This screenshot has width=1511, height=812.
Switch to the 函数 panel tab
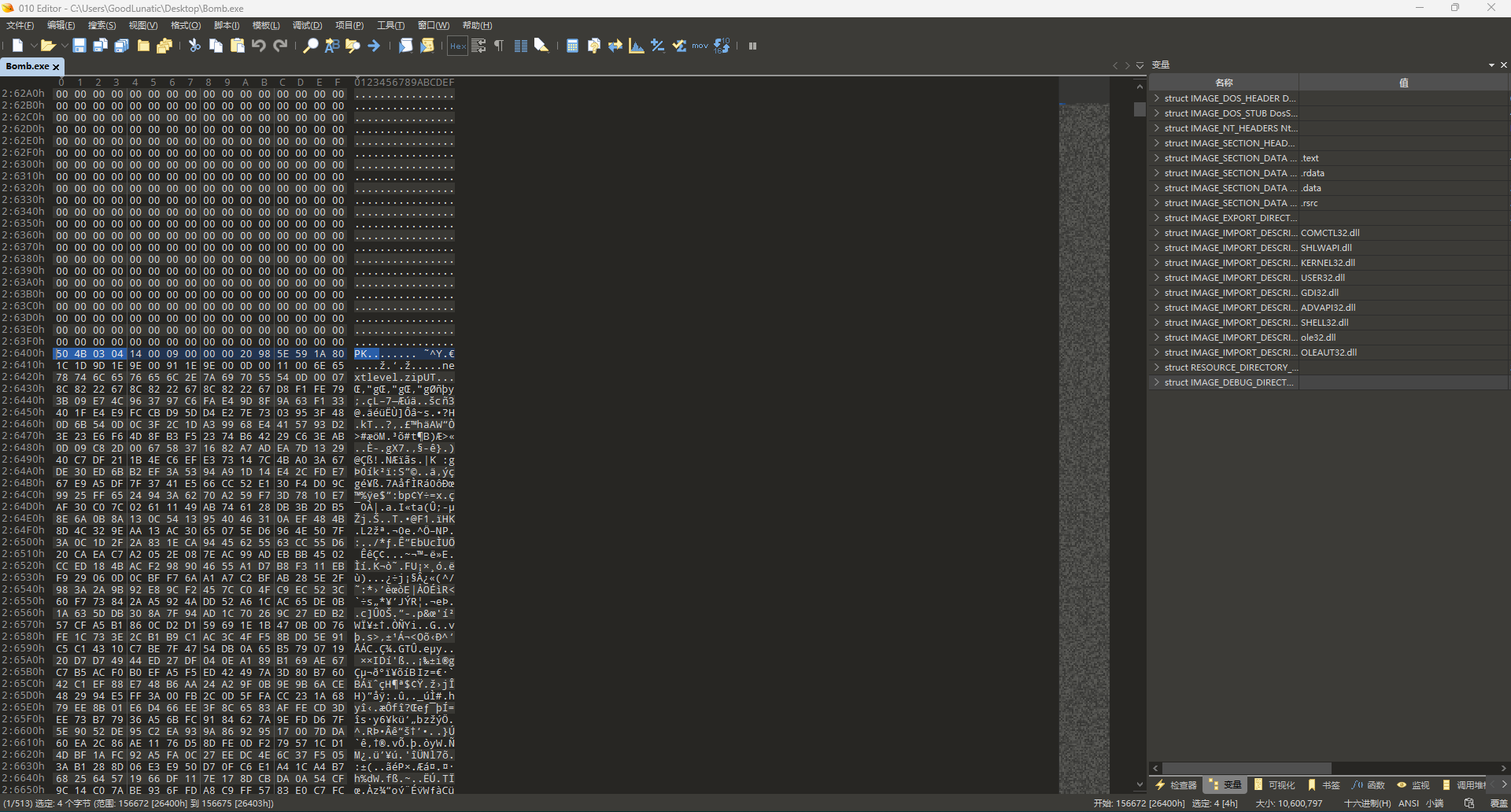pos(1369,784)
